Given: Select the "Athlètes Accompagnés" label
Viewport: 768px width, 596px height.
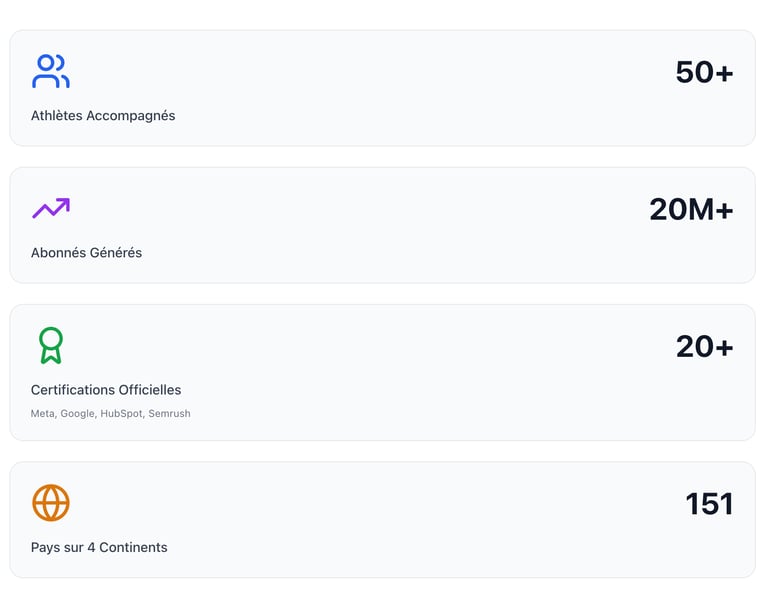Looking at the screenshot, I should [103, 116].
